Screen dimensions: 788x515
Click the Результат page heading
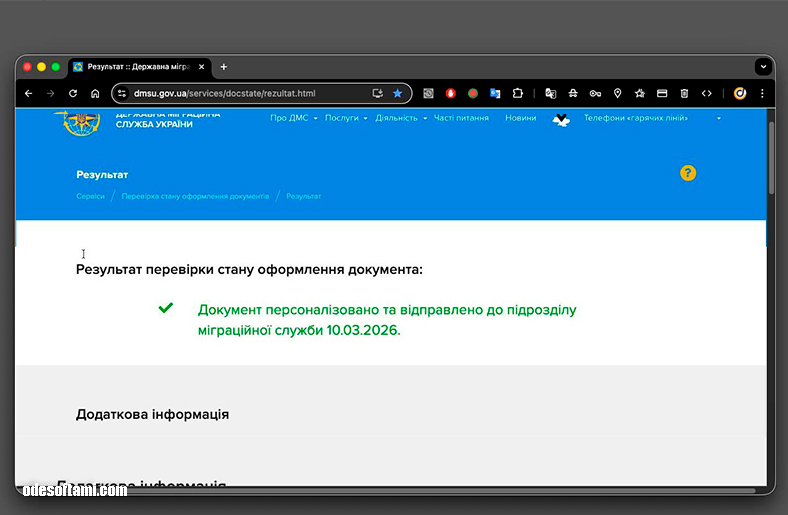(x=102, y=175)
